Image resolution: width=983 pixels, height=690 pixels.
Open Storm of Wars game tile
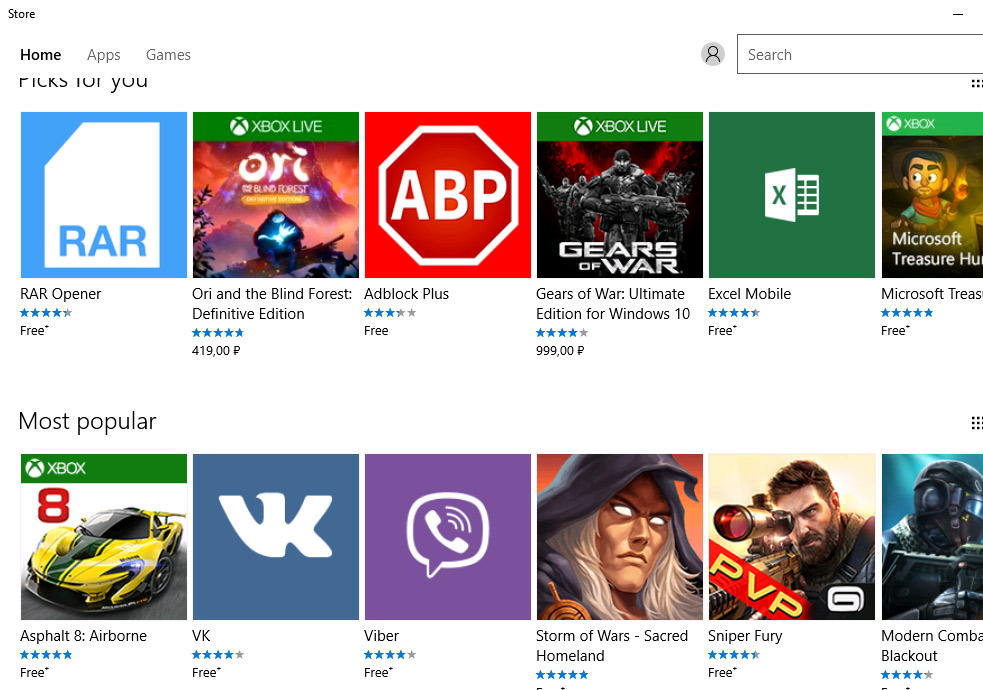coord(619,537)
